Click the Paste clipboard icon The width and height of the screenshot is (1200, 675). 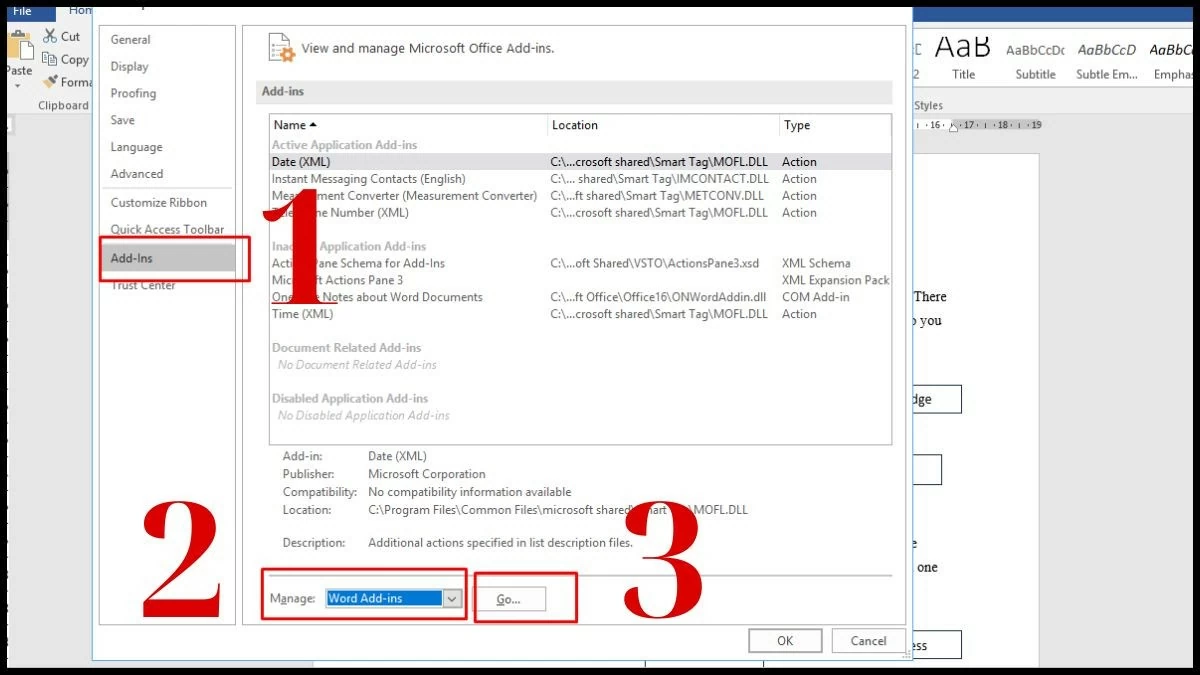tap(18, 48)
